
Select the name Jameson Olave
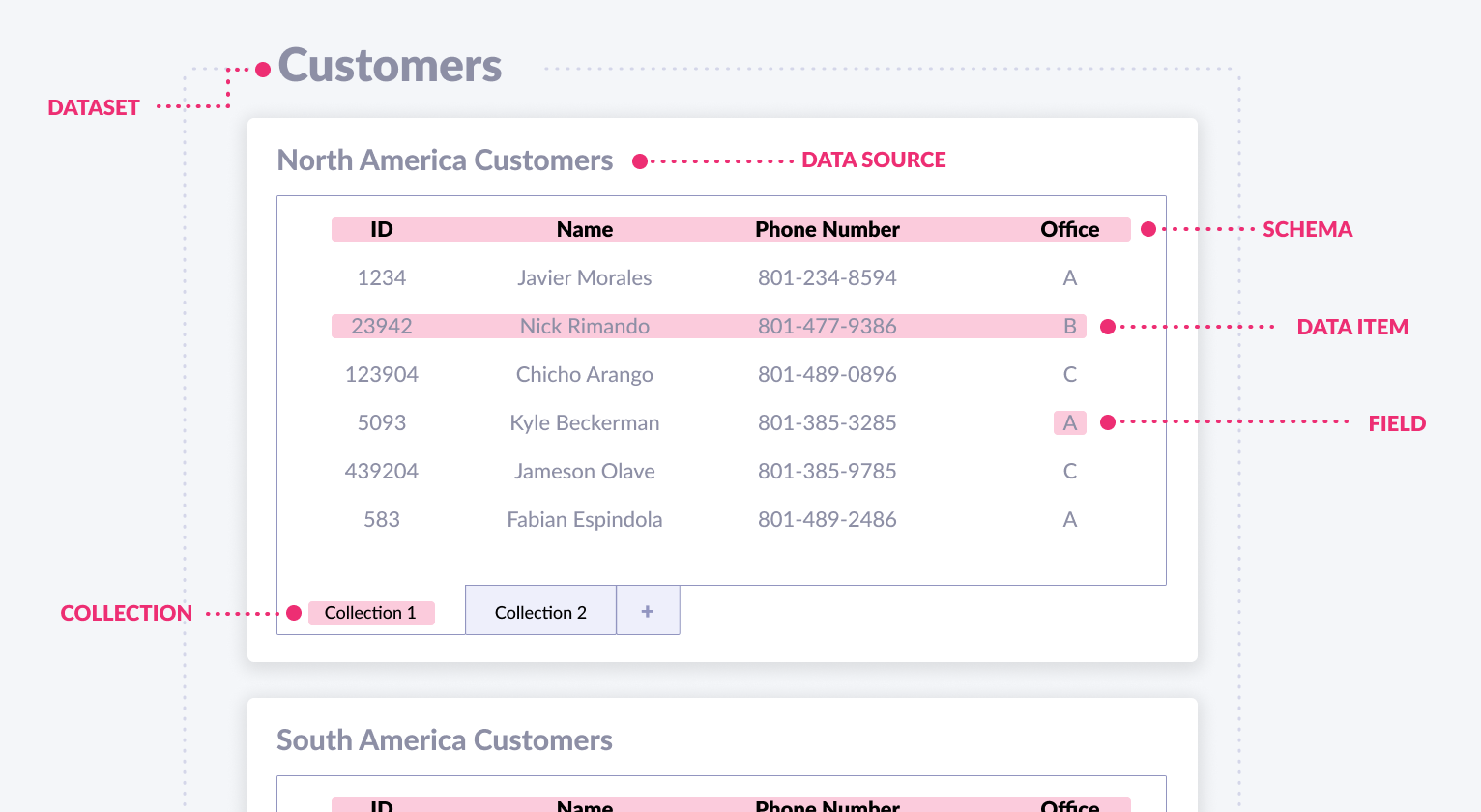click(x=585, y=471)
